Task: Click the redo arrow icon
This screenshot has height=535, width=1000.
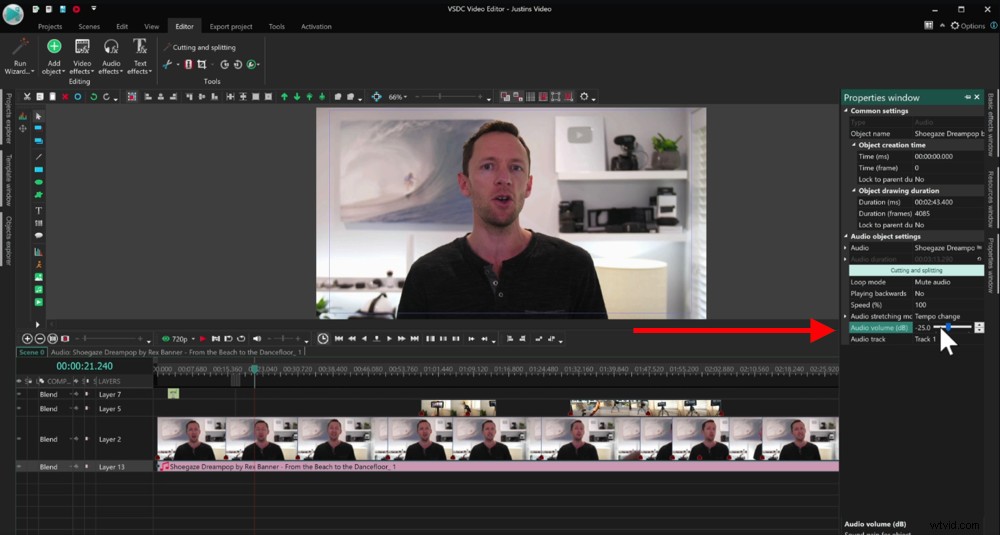Action: coord(107,97)
